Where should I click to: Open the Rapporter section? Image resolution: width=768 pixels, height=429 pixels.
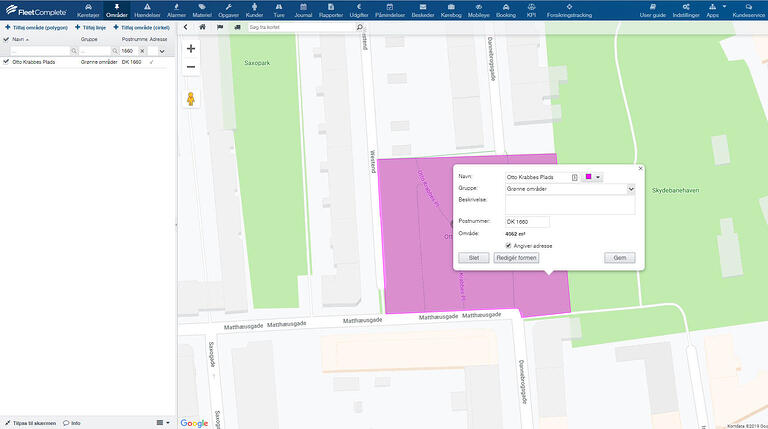coord(331,10)
